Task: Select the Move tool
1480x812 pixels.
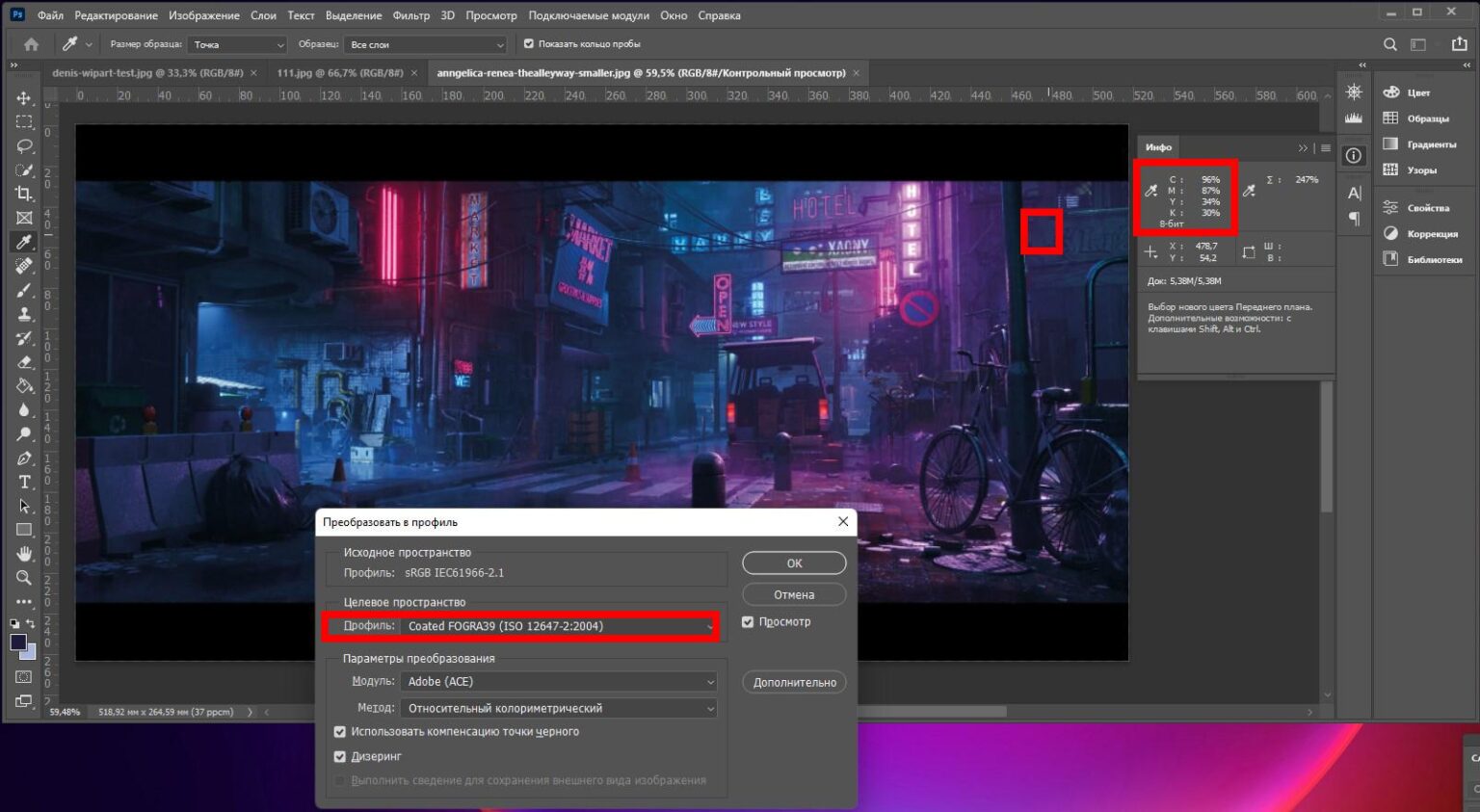Action: (x=24, y=98)
